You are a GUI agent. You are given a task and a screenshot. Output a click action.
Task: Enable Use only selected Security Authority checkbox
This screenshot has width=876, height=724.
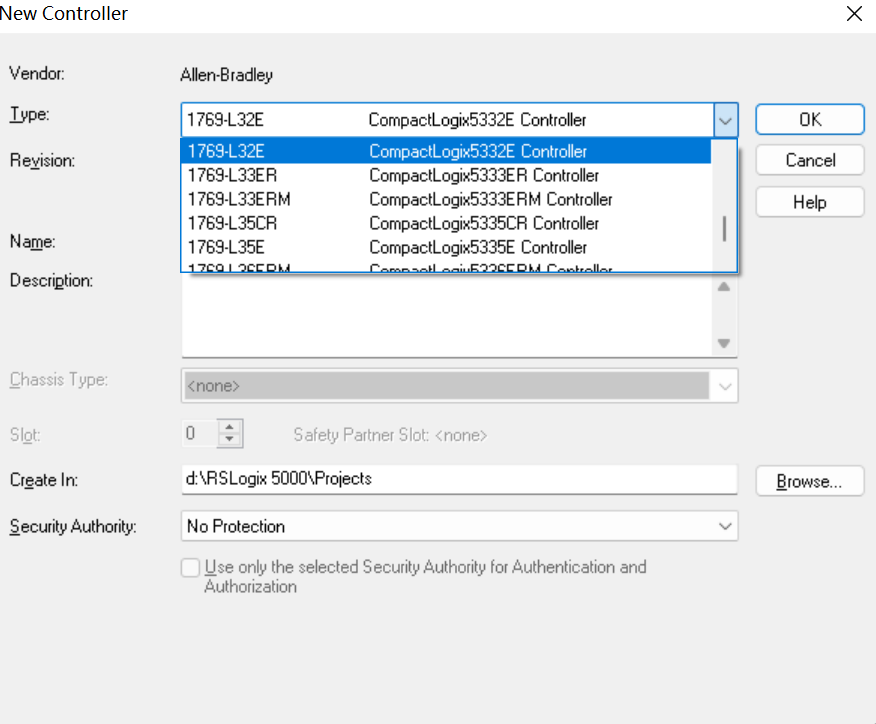click(x=191, y=568)
